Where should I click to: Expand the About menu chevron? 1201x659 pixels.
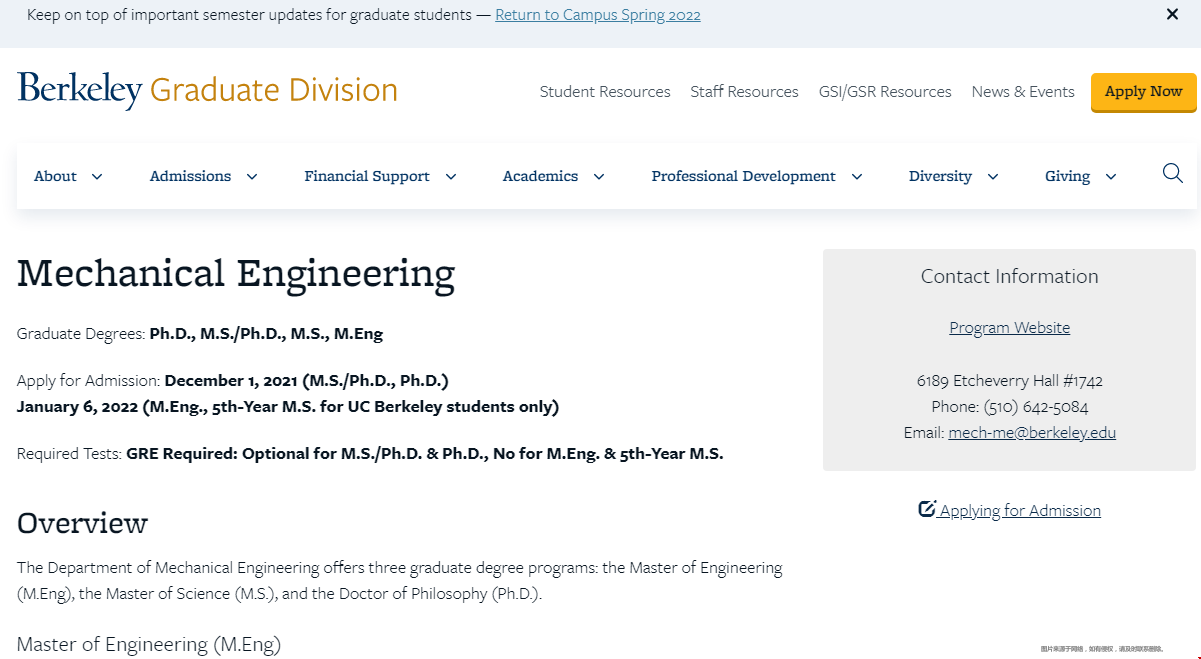click(97, 177)
